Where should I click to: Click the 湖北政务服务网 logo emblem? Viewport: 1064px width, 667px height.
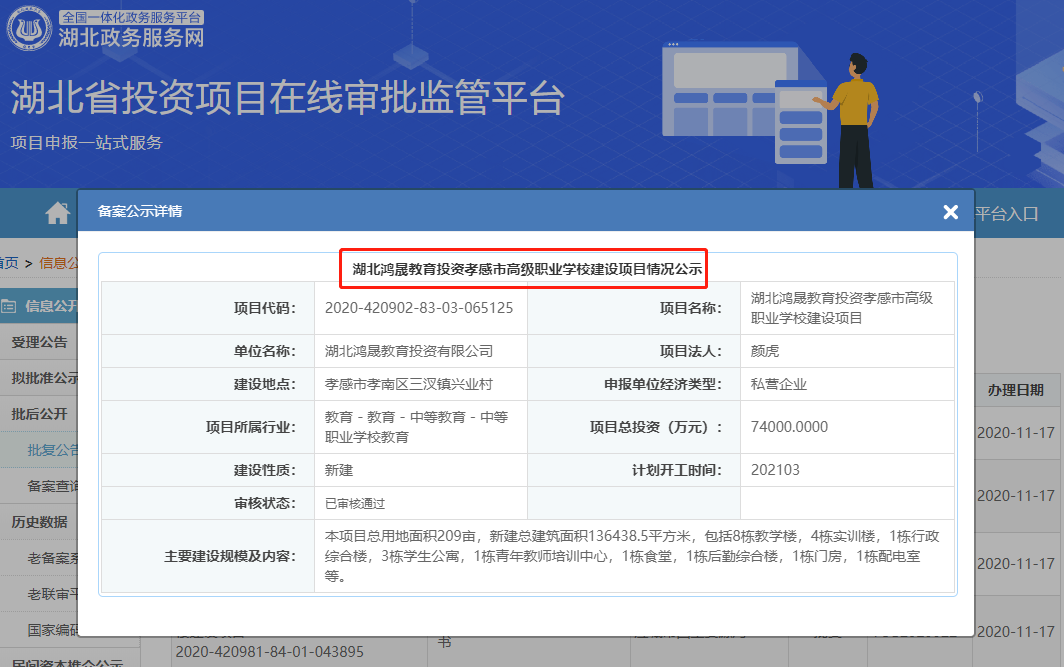point(30,29)
